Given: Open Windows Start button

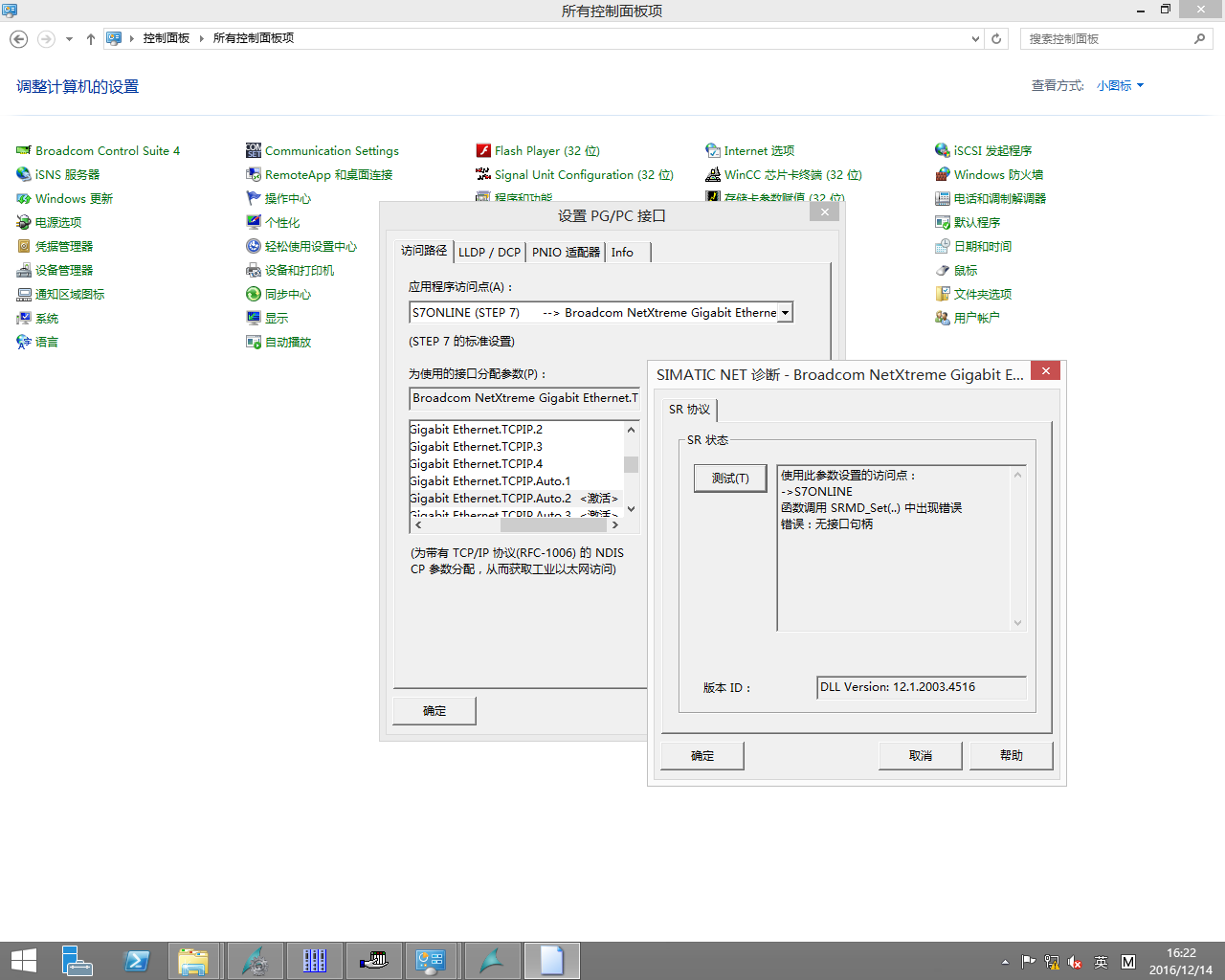Looking at the screenshot, I should (x=23, y=961).
